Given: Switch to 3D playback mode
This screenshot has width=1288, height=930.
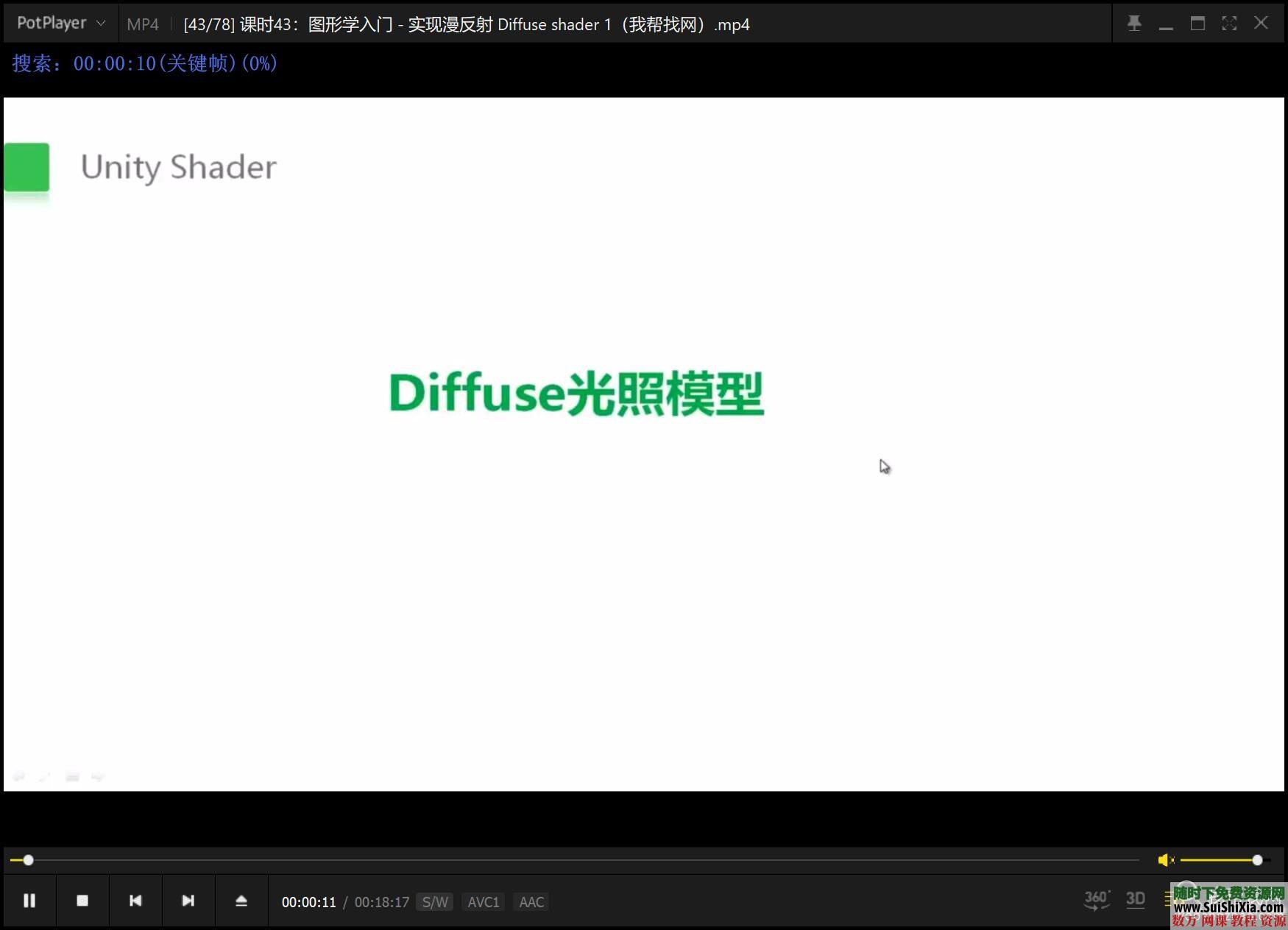Looking at the screenshot, I should tap(1135, 898).
